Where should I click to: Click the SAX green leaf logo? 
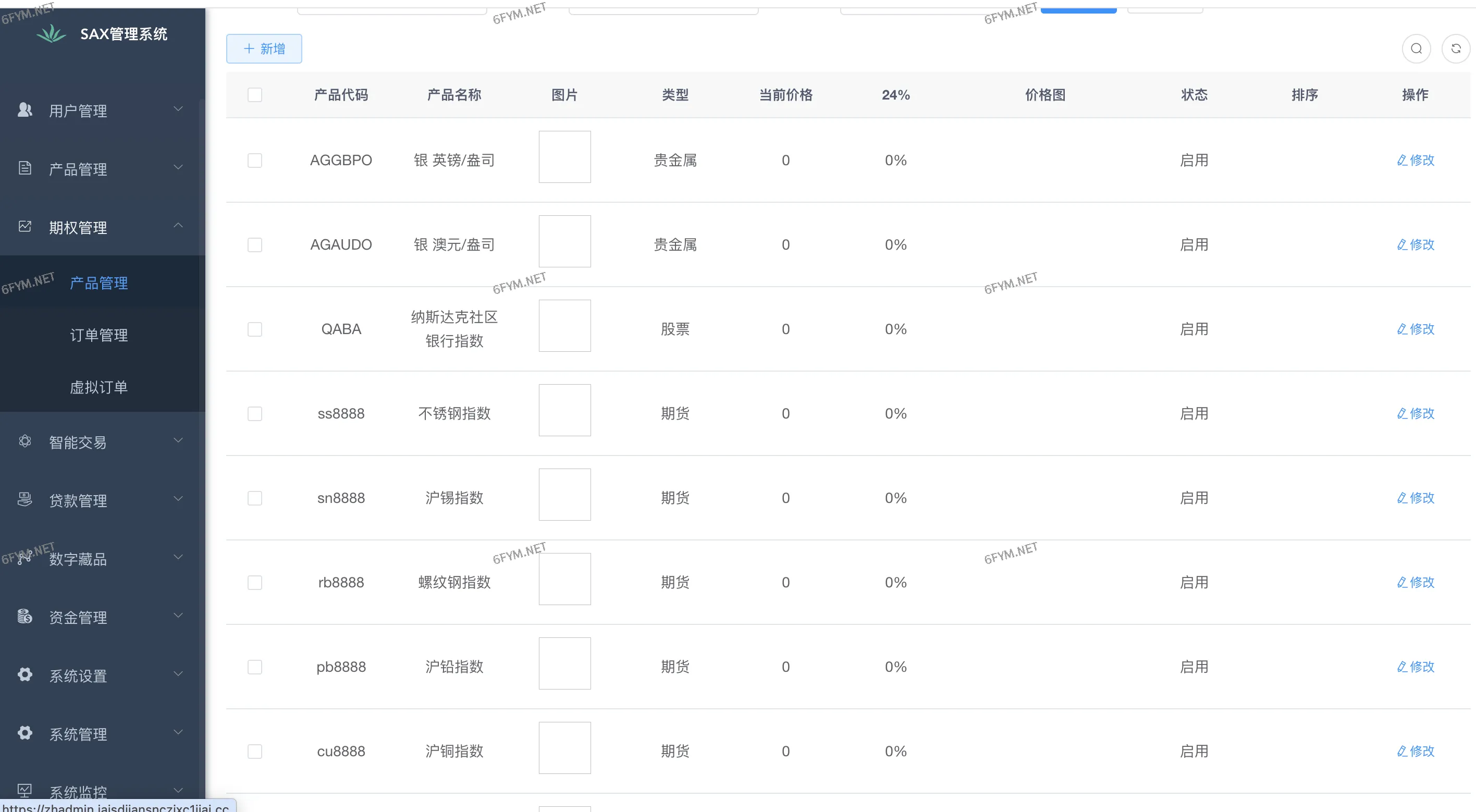(51, 34)
